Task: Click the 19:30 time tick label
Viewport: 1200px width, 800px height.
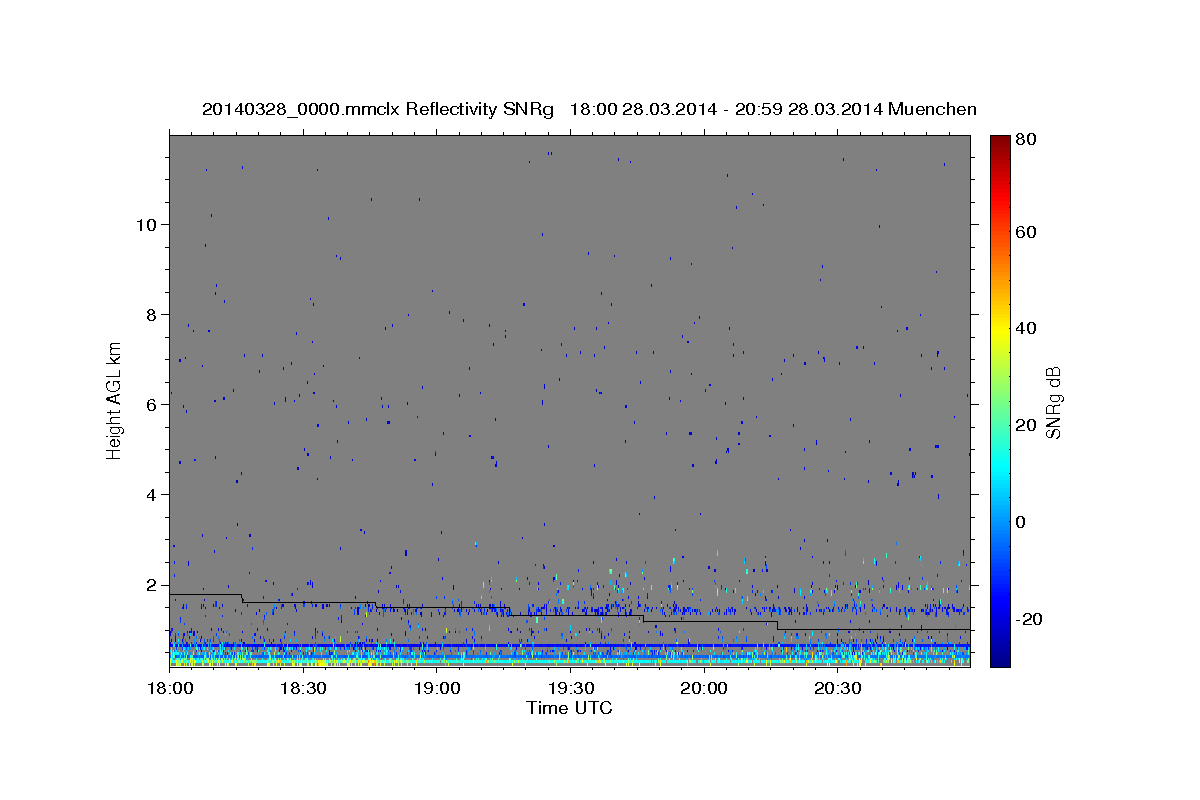Action: (570, 690)
